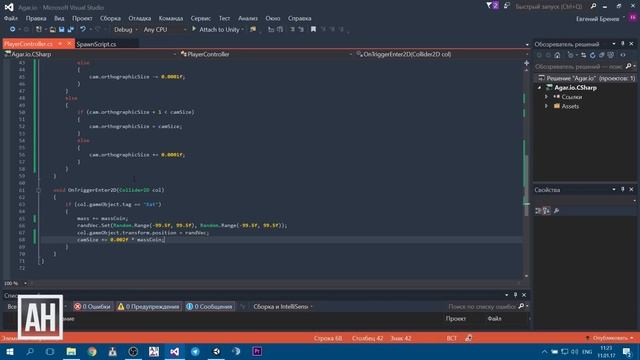Click the View Code icon in Solution Explorer
Viewport: 640px width, 360px height.
click(x=623, y=55)
